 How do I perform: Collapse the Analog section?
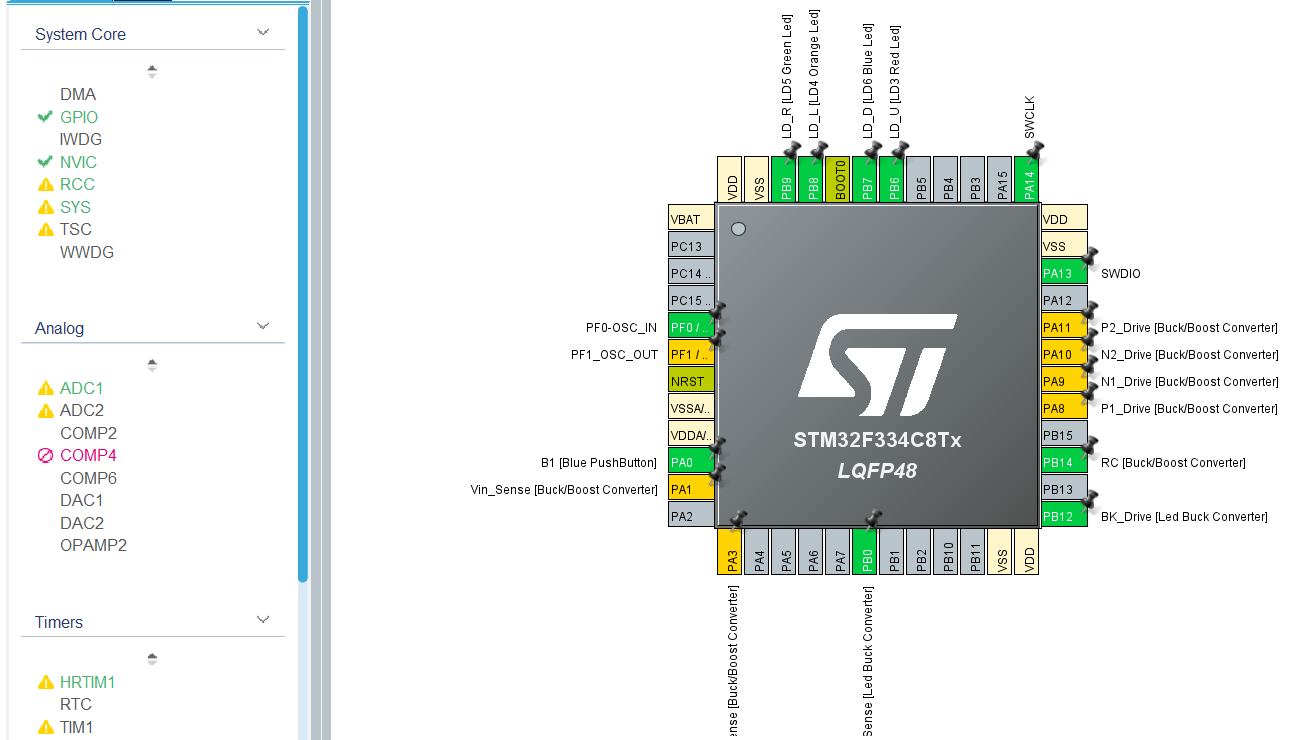point(263,325)
